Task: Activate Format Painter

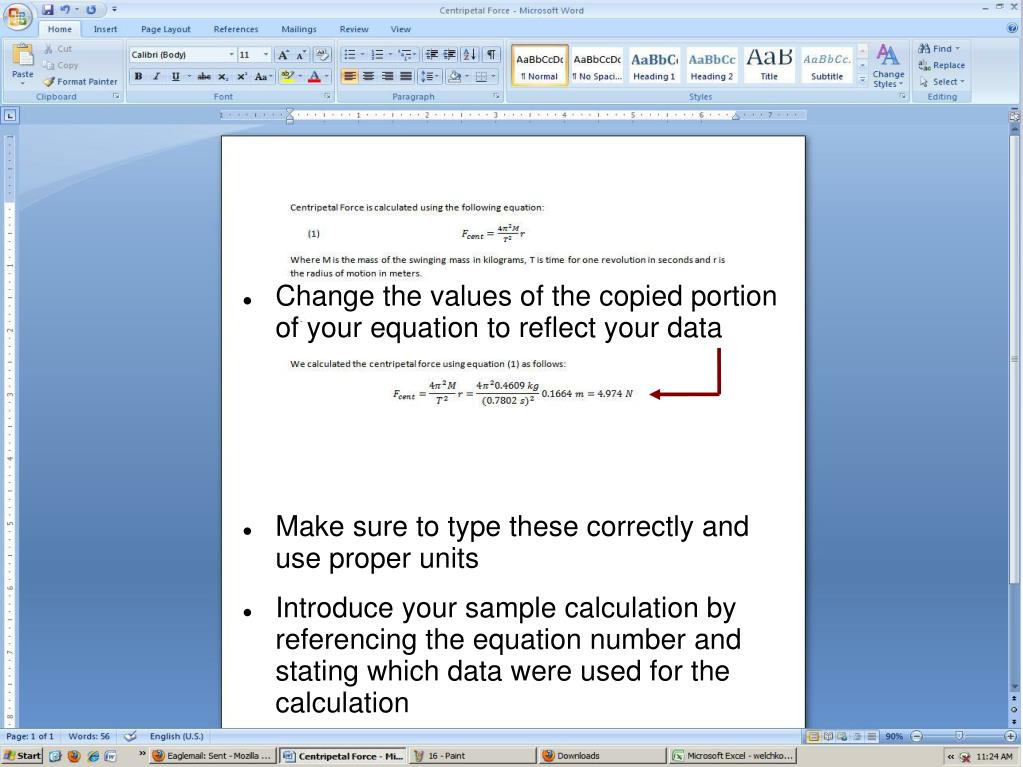Action: tap(80, 82)
